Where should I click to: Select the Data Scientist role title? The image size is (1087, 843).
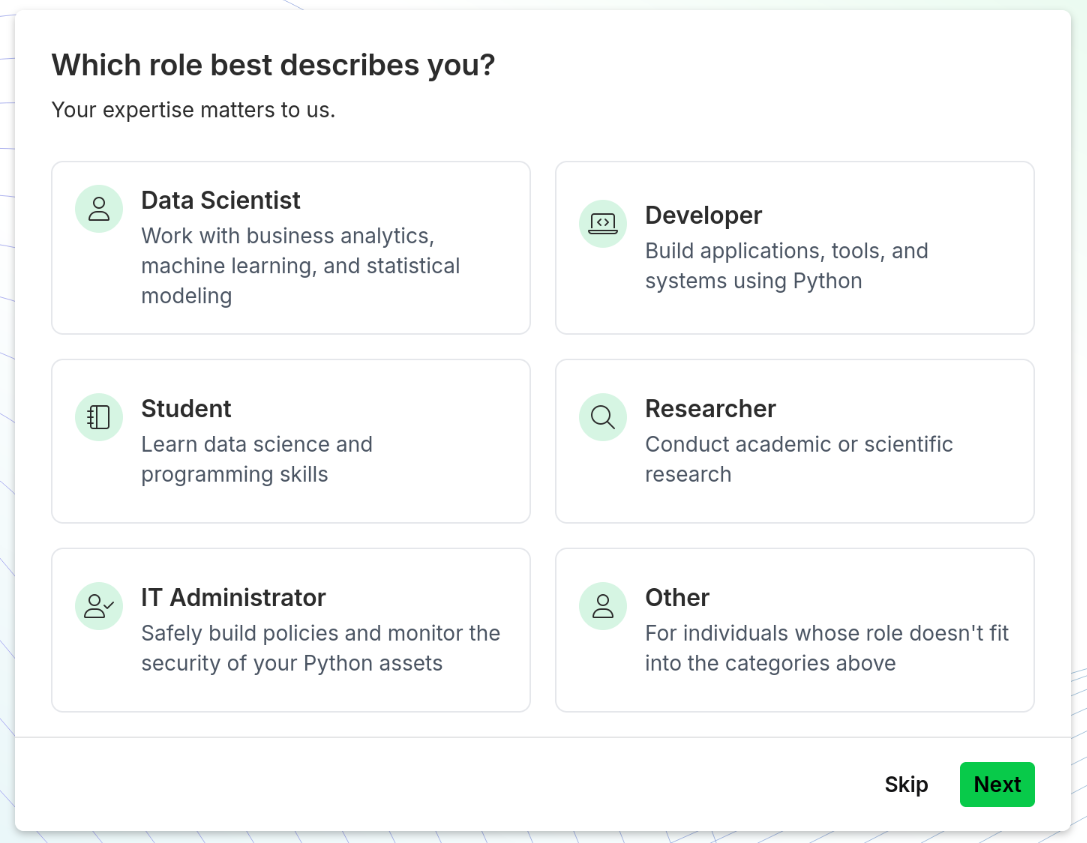coord(220,200)
